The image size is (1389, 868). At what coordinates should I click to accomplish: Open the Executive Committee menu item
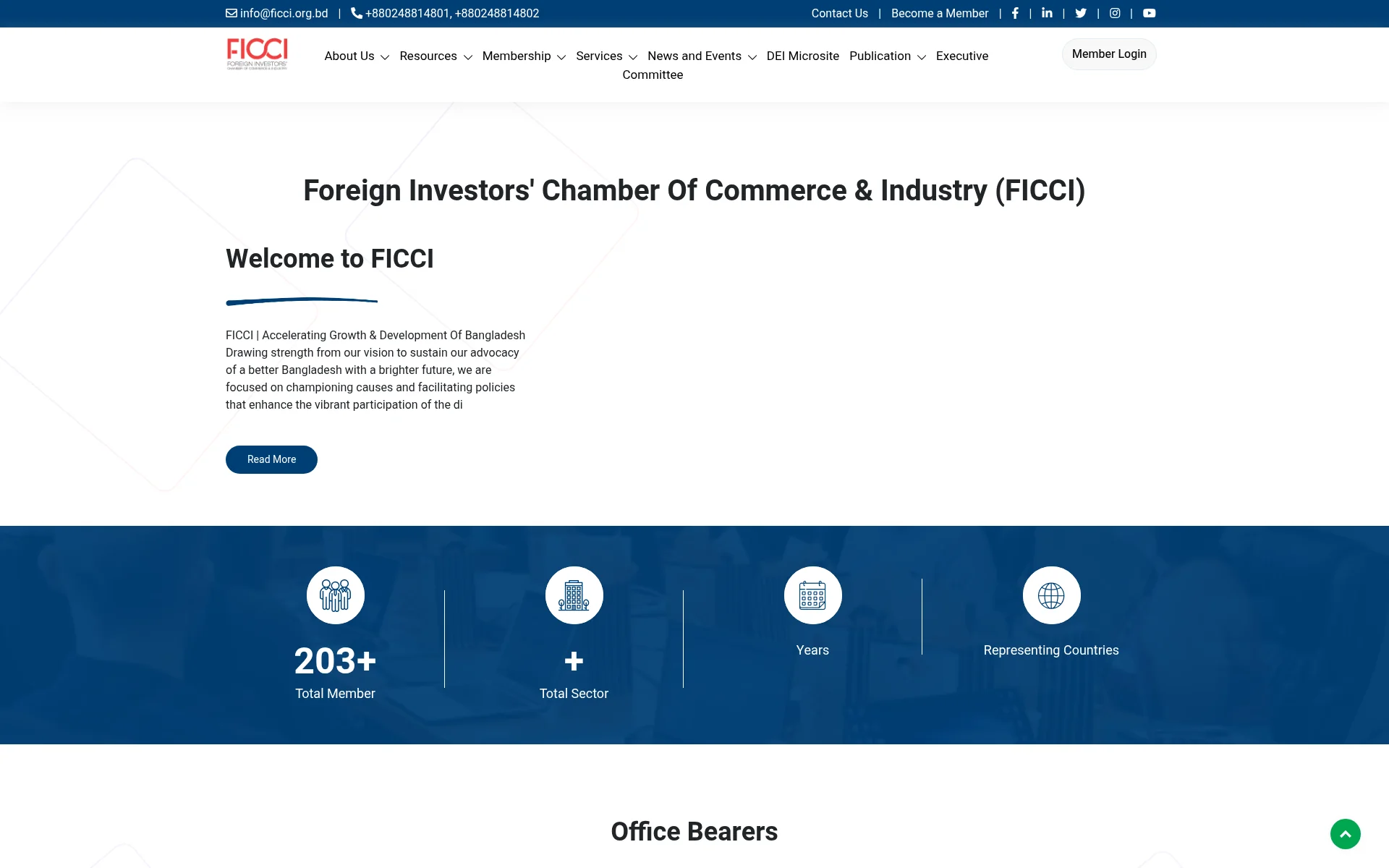point(961,56)
